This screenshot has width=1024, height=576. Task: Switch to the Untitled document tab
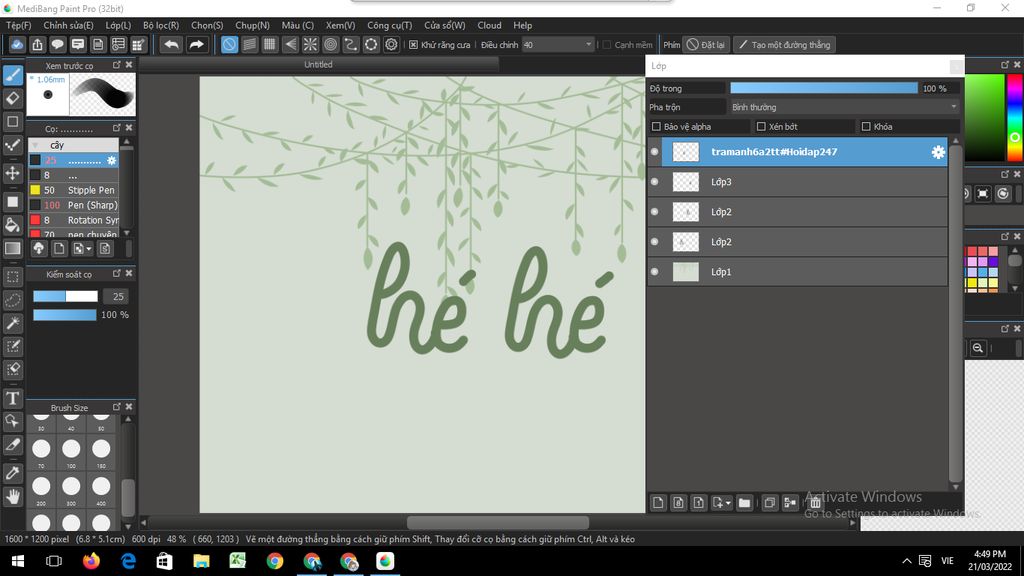click(319, 65)
